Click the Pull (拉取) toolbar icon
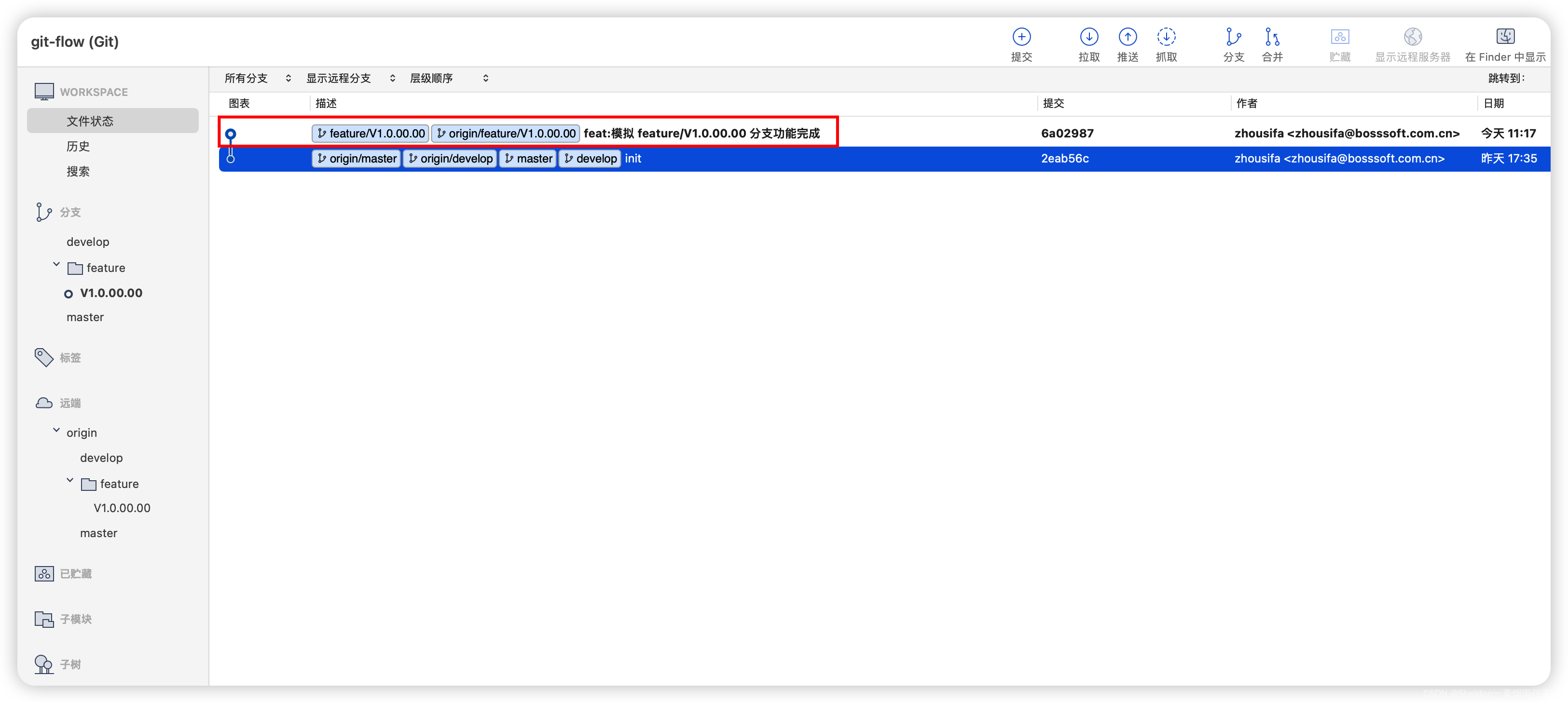Screen dimensions: 1568x703 coord(1088,37)
